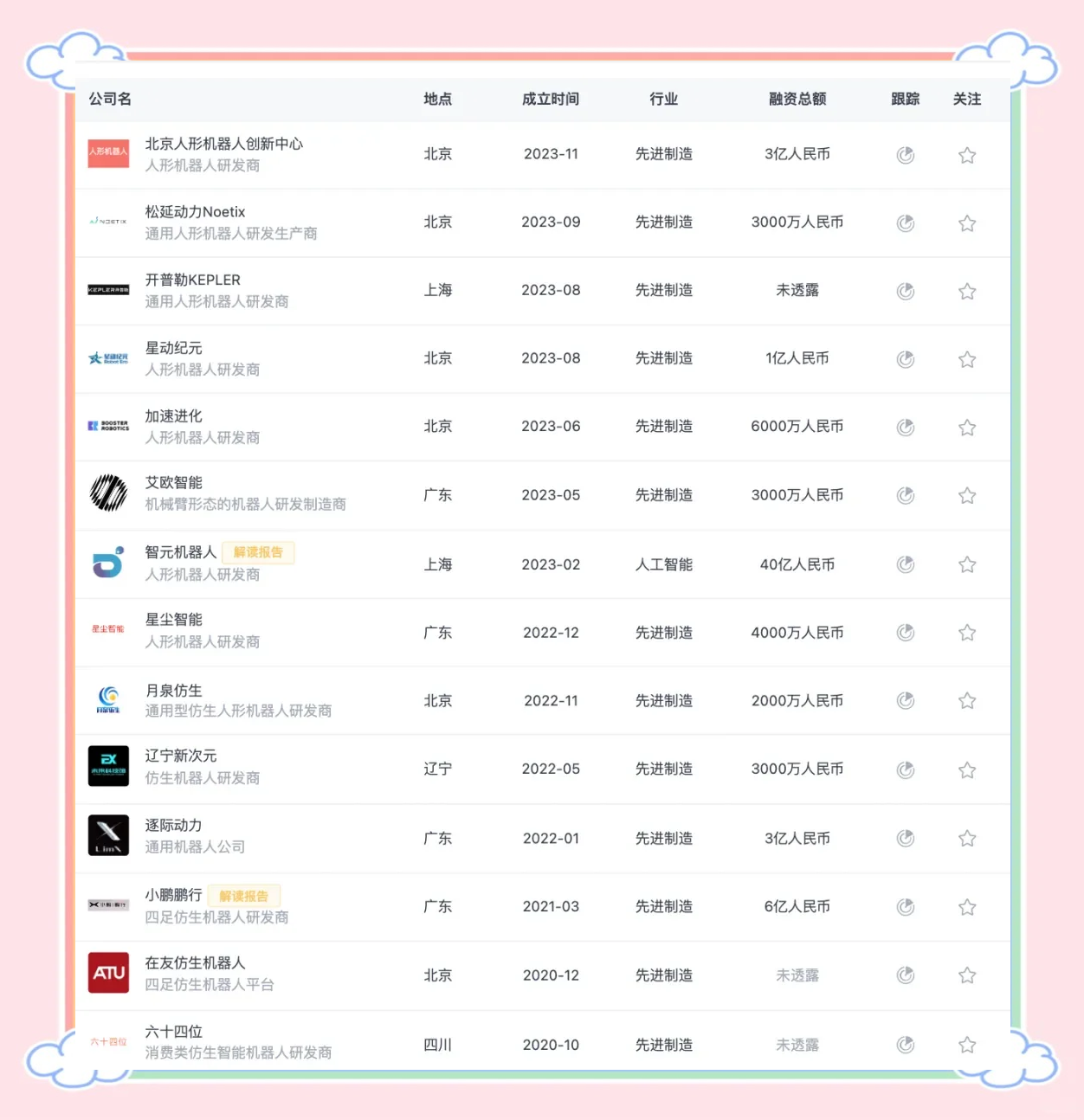Toggle the follow star for 星尘智能
Screen dimensions: 1084x1120
(967, 633)
